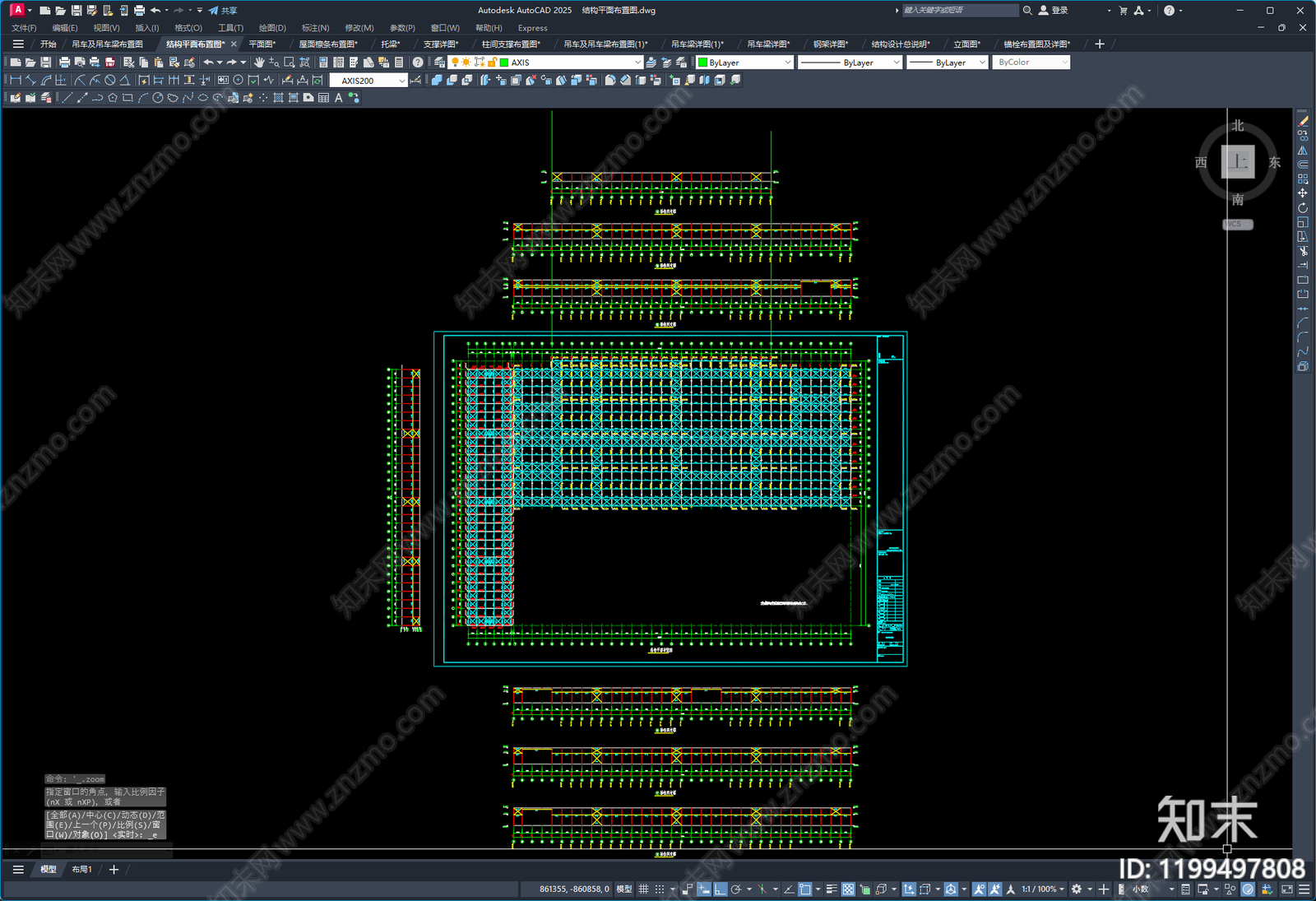This screenshot has width=1316, height=901.
Task: Click the Share paper-plane icon
Action: tap(213, 11)
